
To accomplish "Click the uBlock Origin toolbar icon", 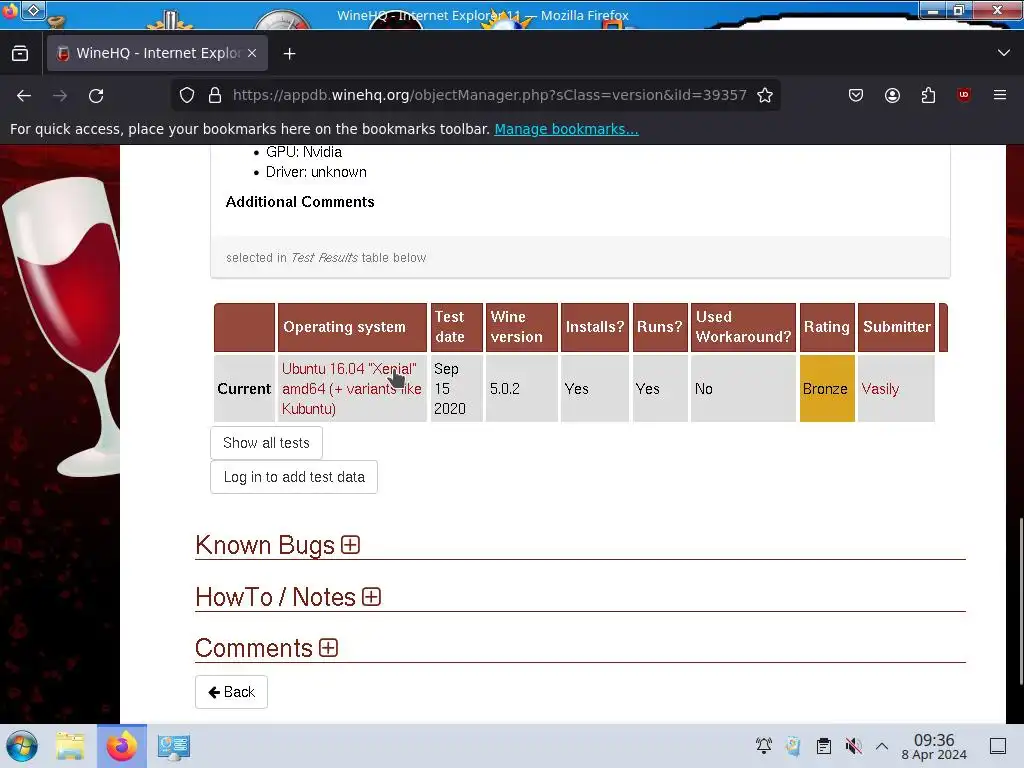I will coord(963,95).
